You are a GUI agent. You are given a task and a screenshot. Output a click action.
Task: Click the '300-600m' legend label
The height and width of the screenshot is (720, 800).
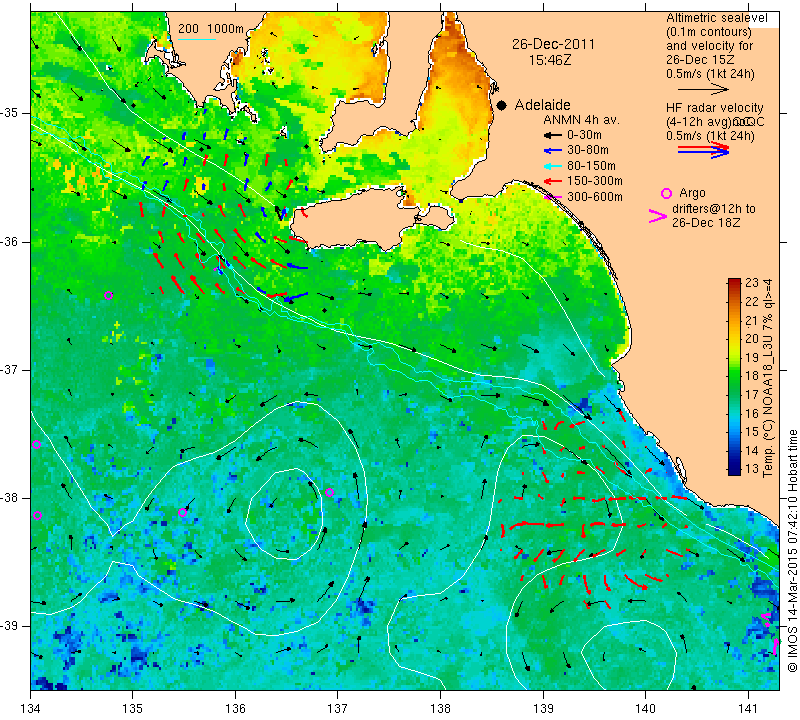595,197
